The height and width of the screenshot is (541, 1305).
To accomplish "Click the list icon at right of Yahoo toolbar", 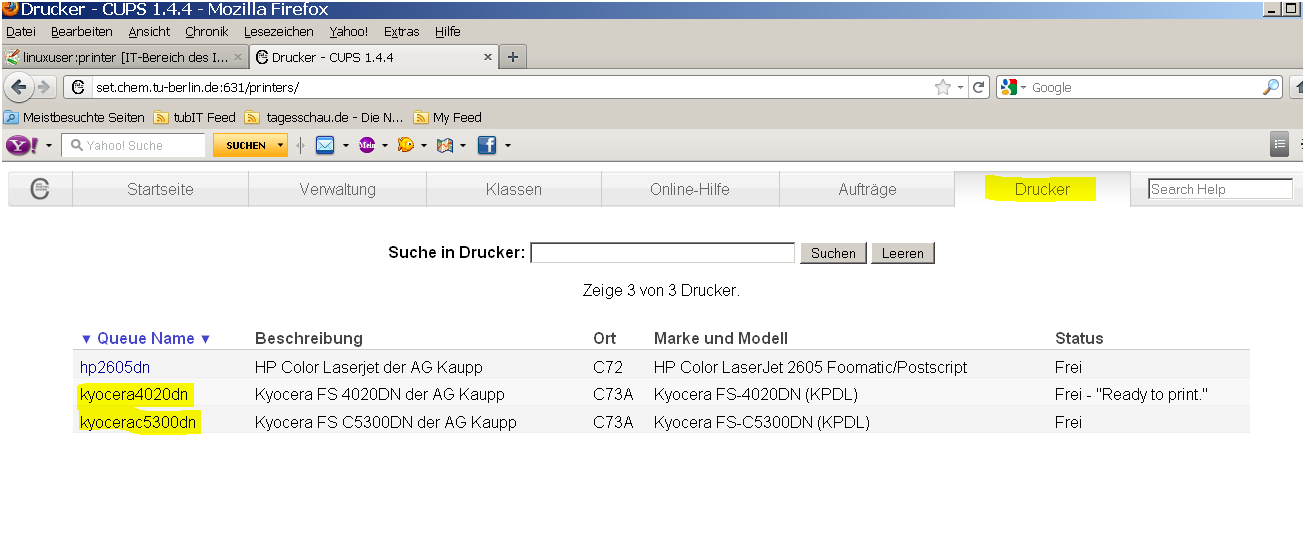I will pyautogui.click(x=1280, y=144).
